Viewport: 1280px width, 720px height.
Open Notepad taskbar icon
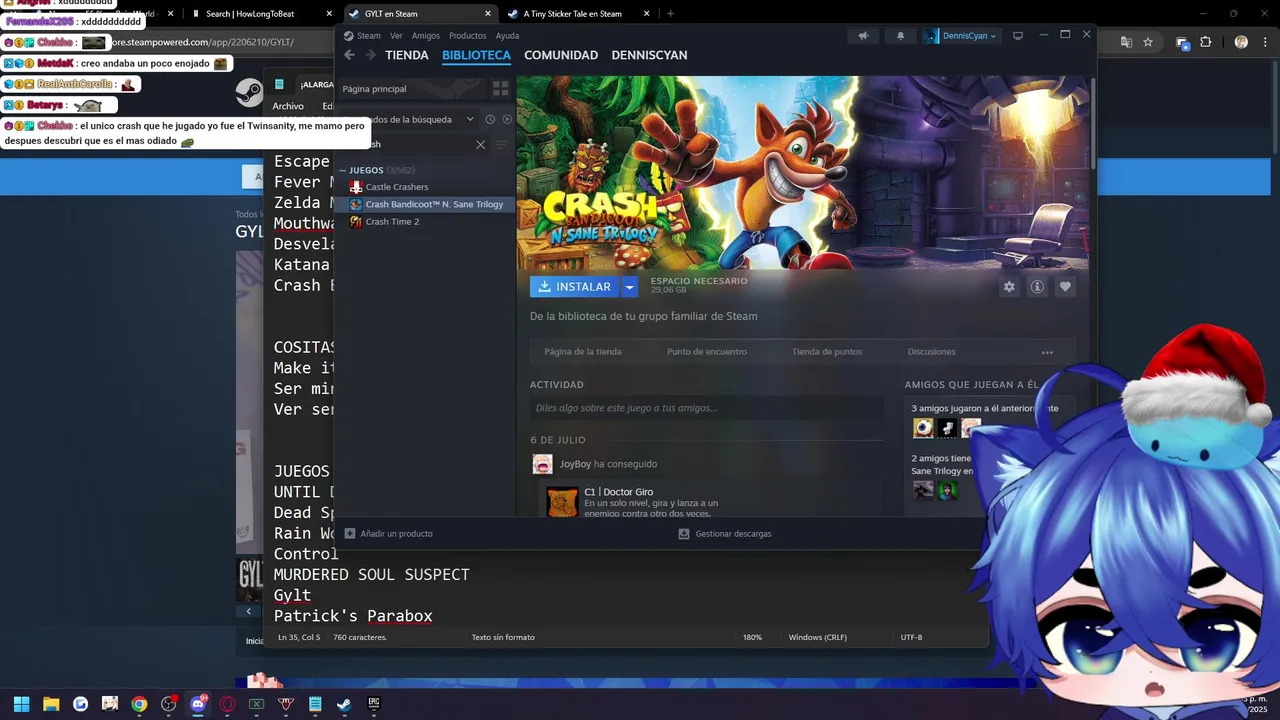pyautogui.click(x=315, y=704)
